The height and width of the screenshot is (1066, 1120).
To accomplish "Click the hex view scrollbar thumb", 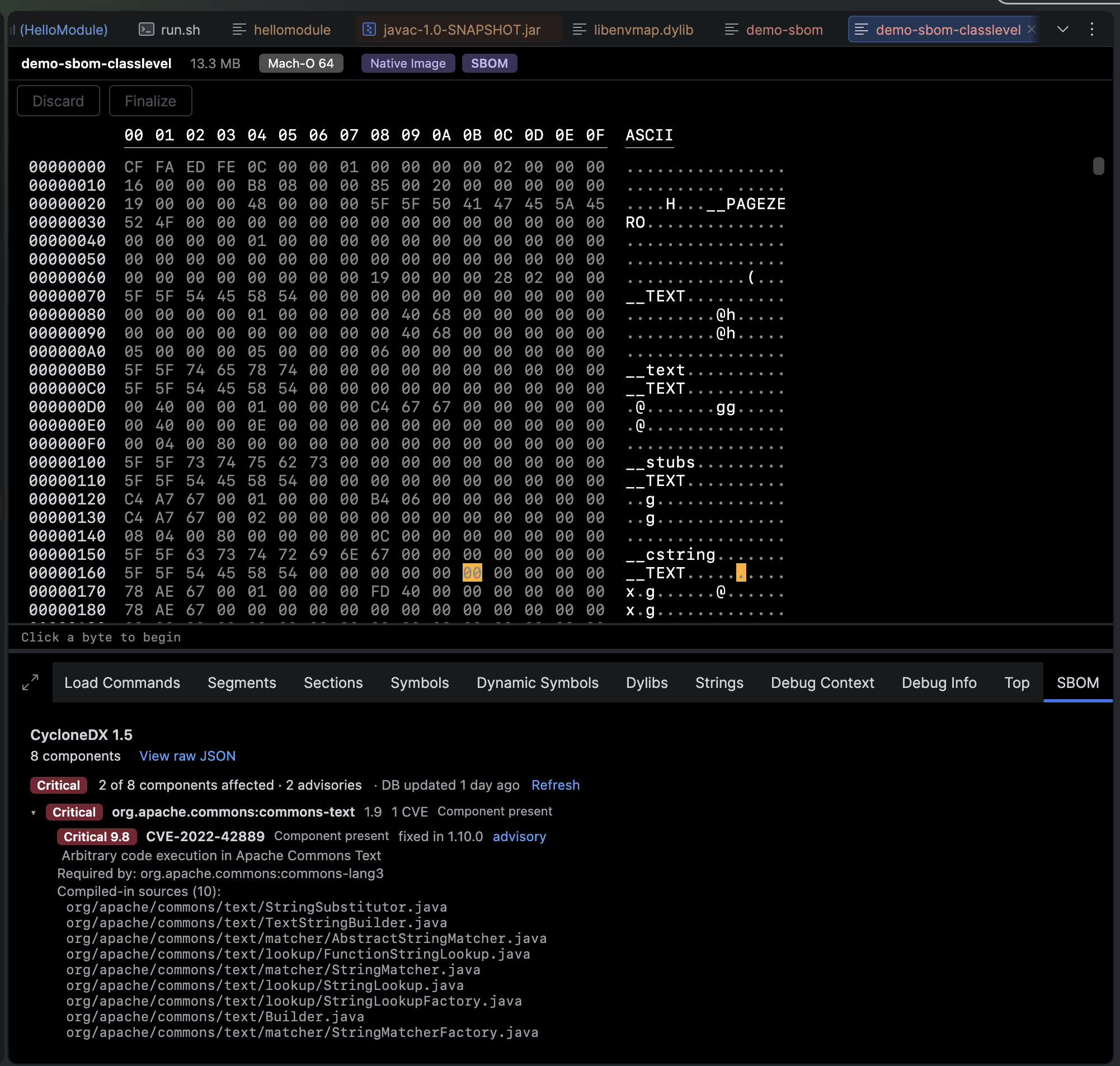I will 1098,166.
